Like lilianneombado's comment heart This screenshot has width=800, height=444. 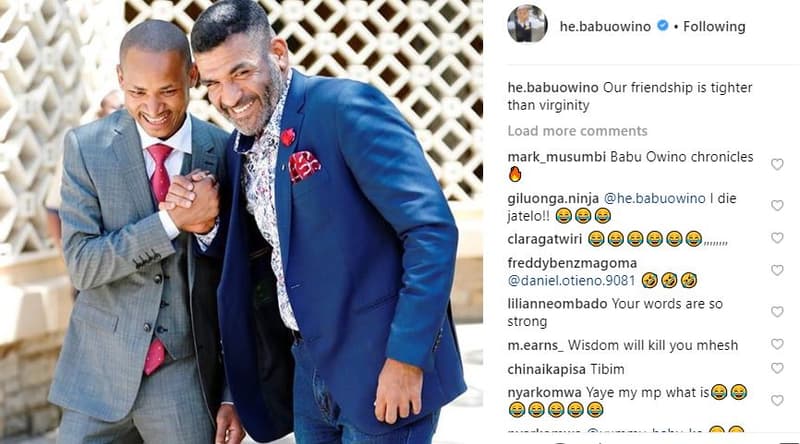coord(777,311)
